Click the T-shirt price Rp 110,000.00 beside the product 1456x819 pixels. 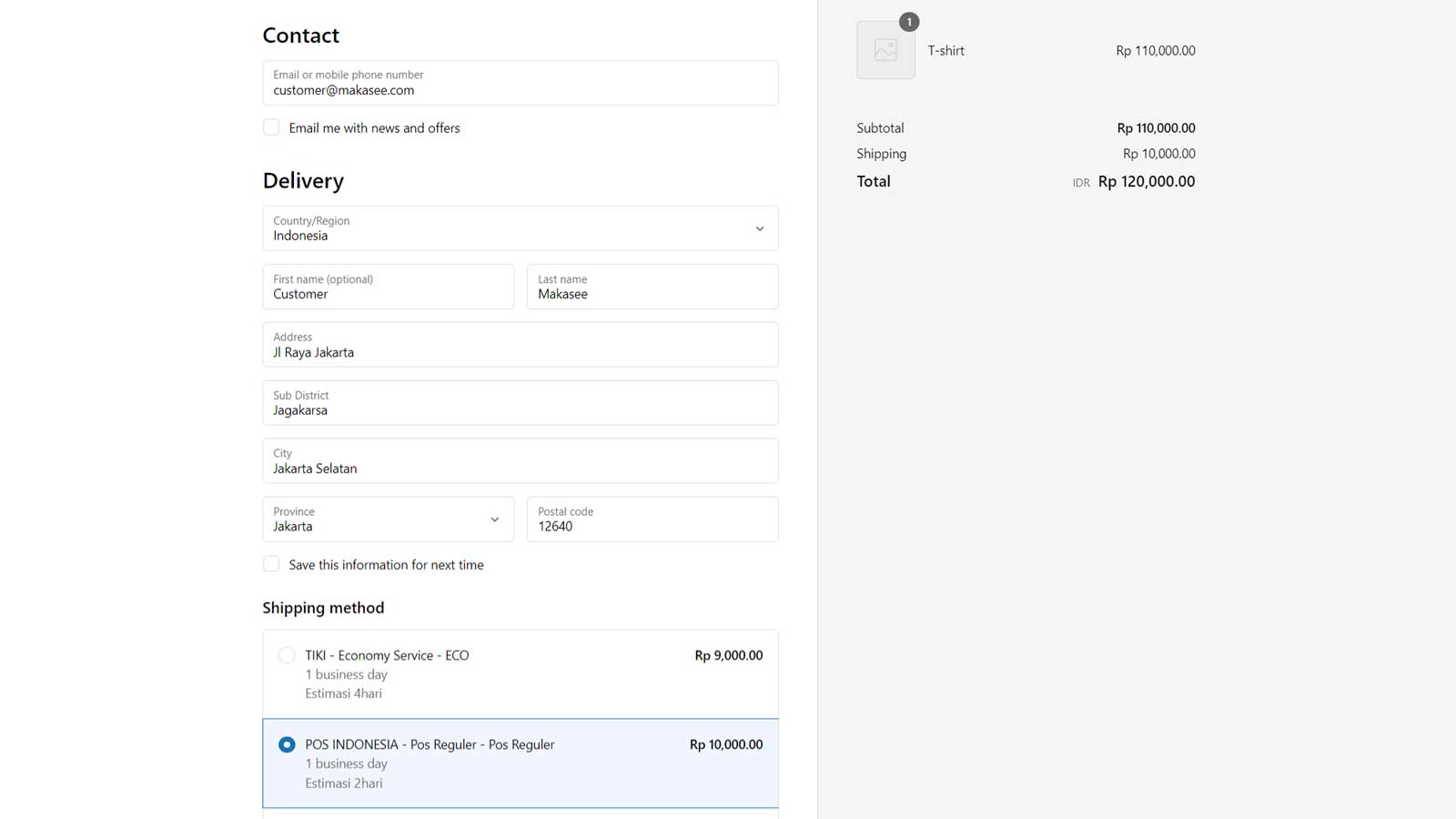1156,51
